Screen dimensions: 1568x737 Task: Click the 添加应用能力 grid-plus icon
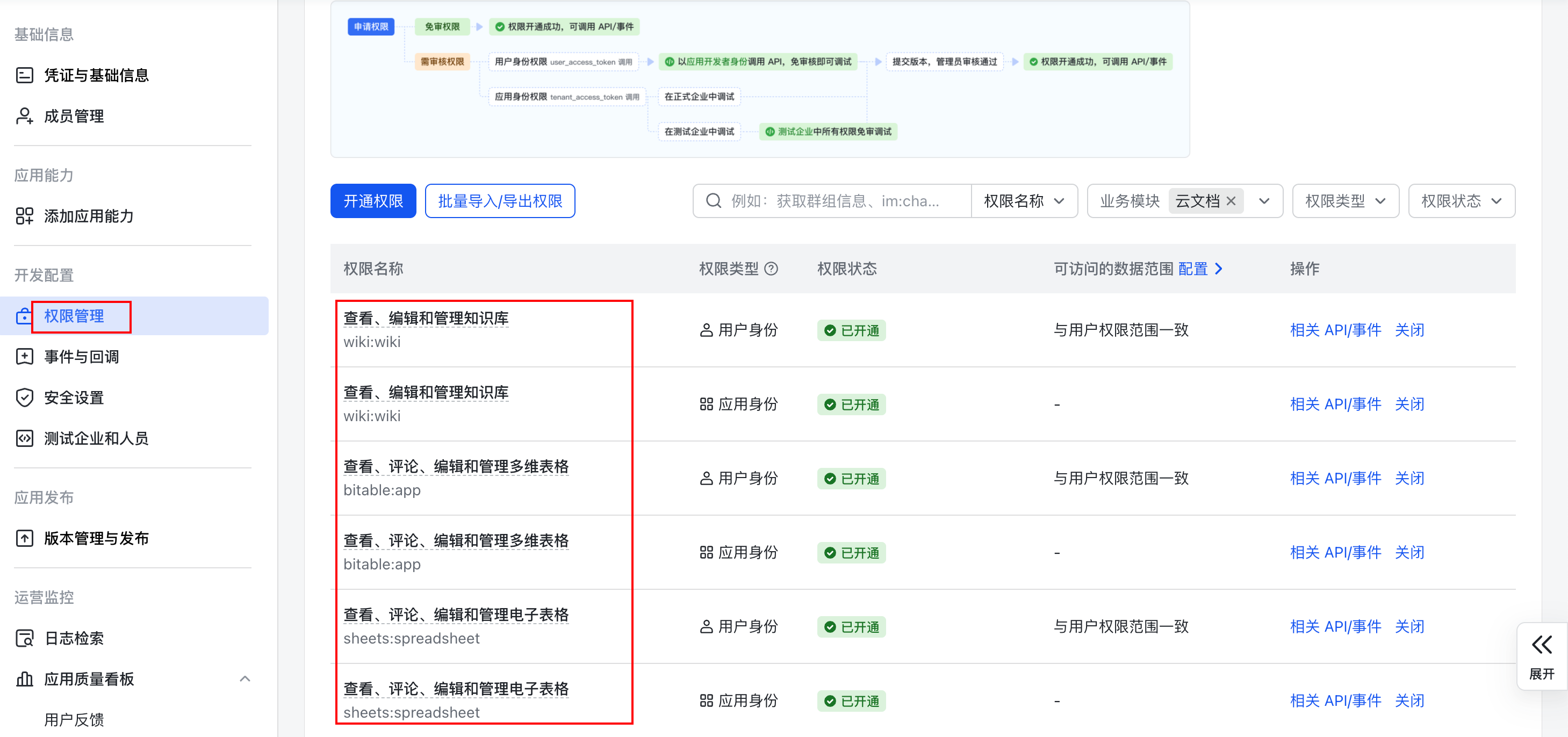click(24, 216)
